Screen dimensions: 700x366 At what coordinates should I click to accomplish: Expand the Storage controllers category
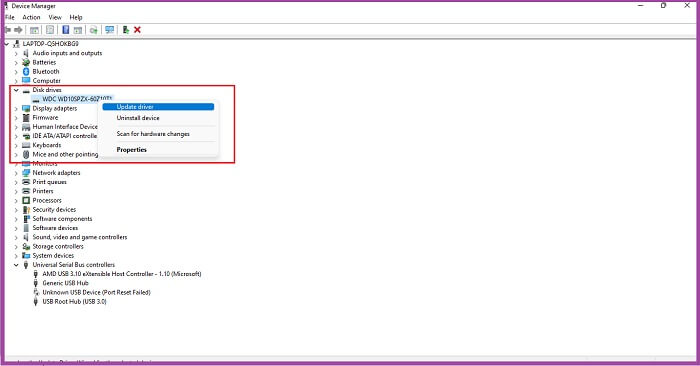click(16, 246)
